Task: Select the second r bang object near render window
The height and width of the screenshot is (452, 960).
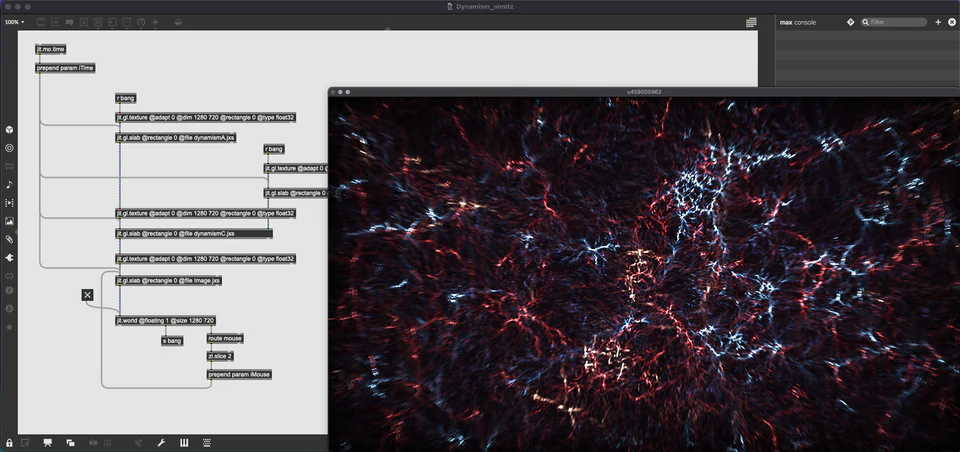Action: click(274, 149)
